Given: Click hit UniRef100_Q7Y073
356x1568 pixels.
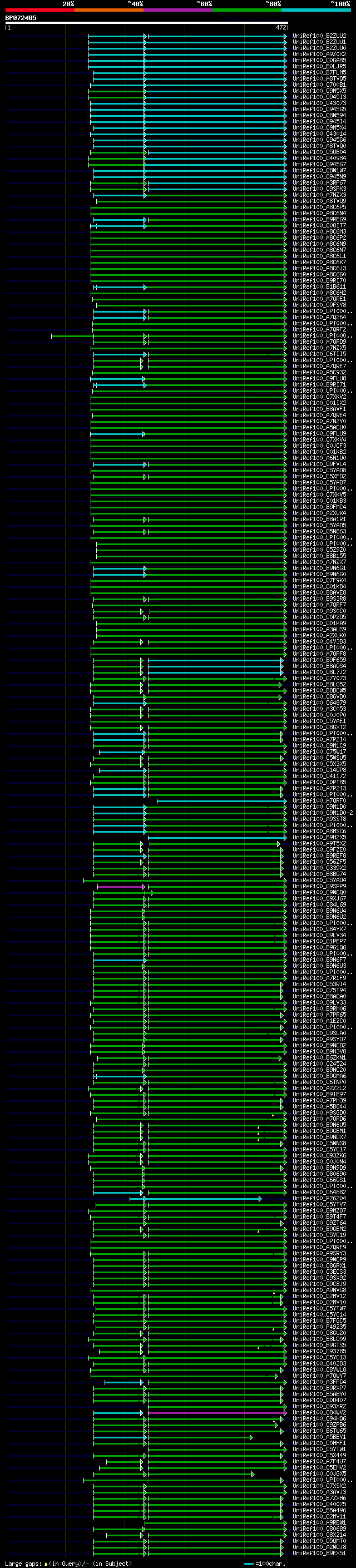Looking at the screenshot, I should (x=319, y=678).
